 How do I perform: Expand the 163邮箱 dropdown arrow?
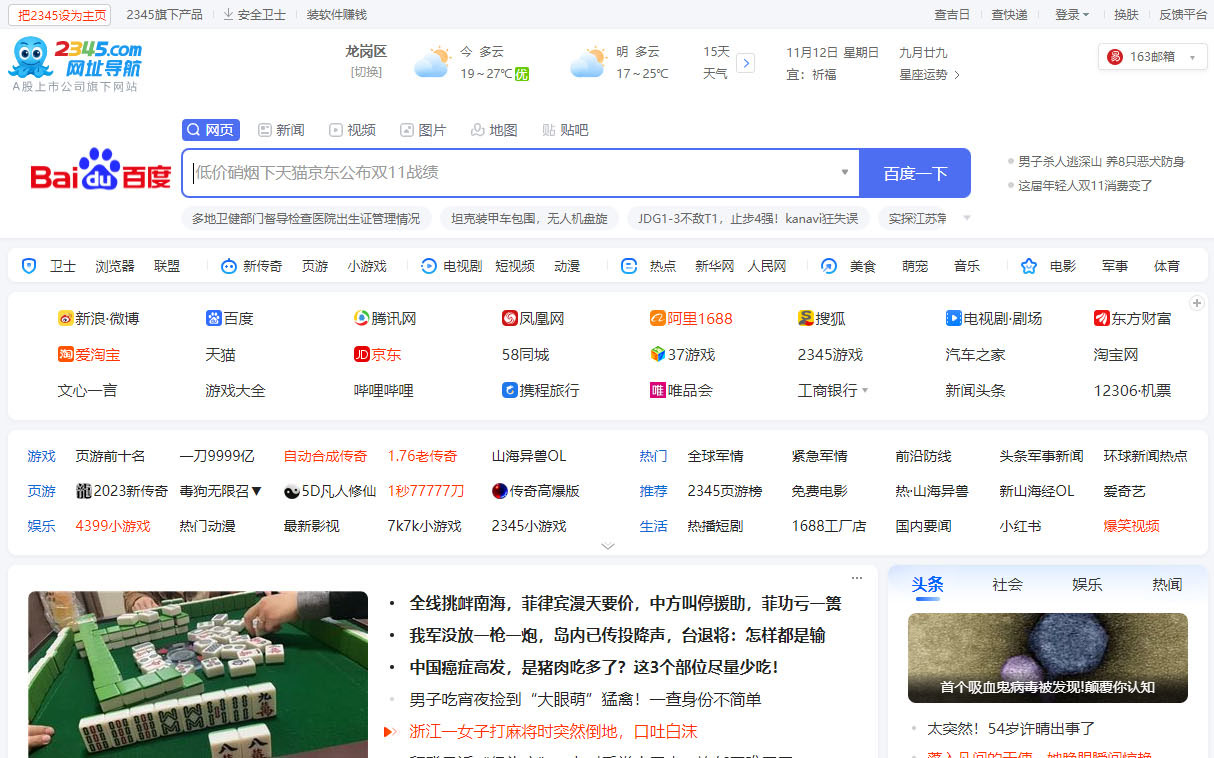(x=1192, y=58)
